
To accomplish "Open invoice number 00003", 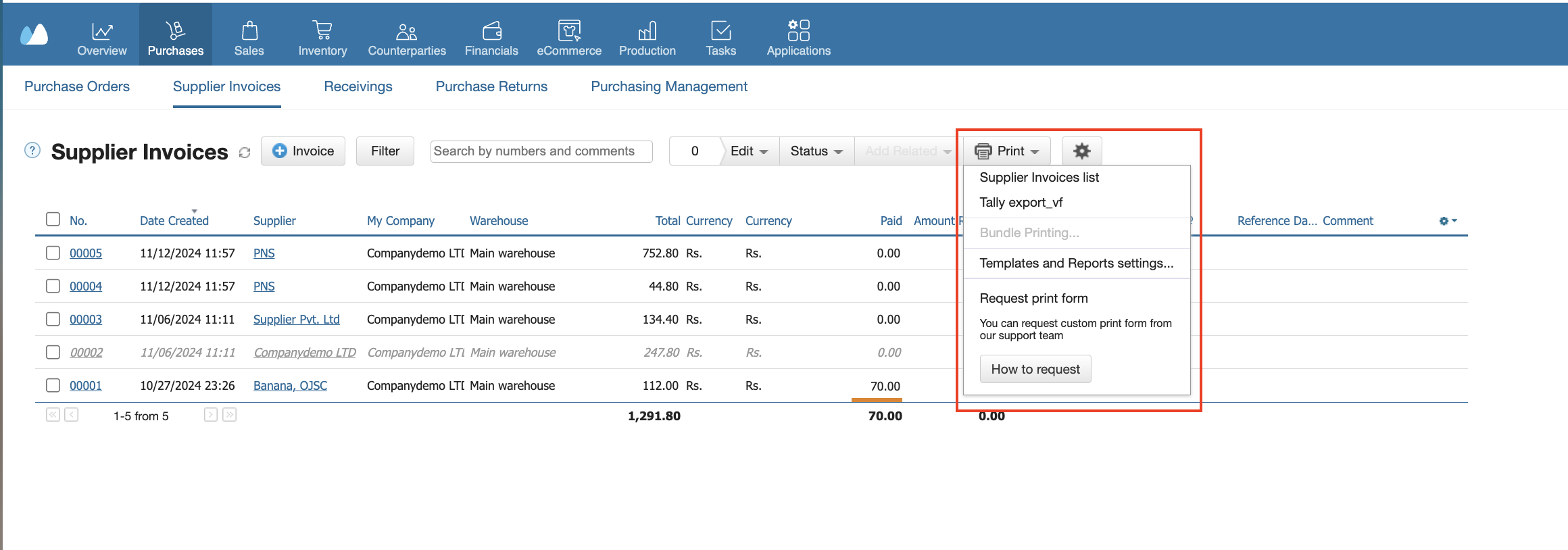I will 86,320.
